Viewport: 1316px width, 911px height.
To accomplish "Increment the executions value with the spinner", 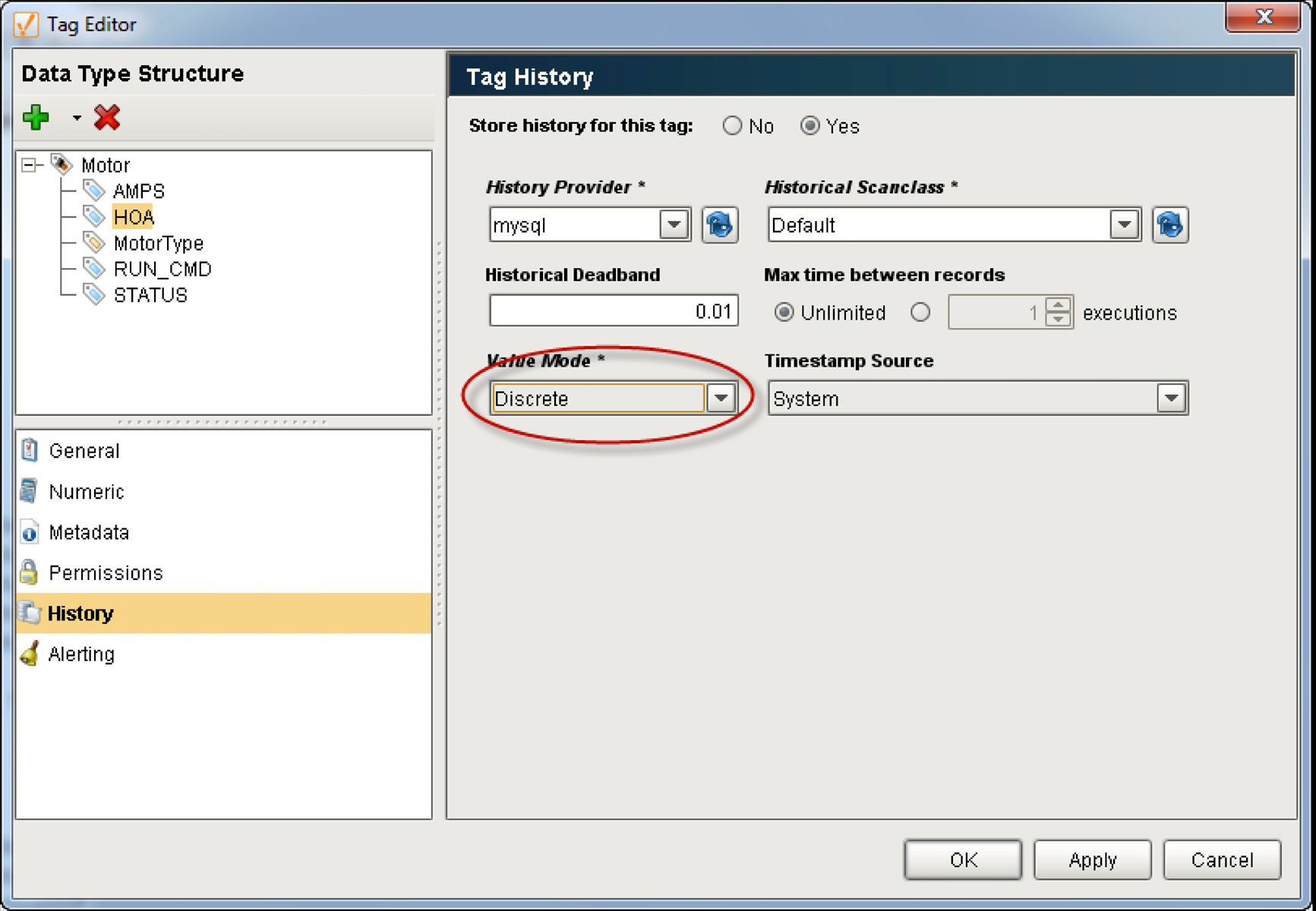I will click(x=1059, y=307).
